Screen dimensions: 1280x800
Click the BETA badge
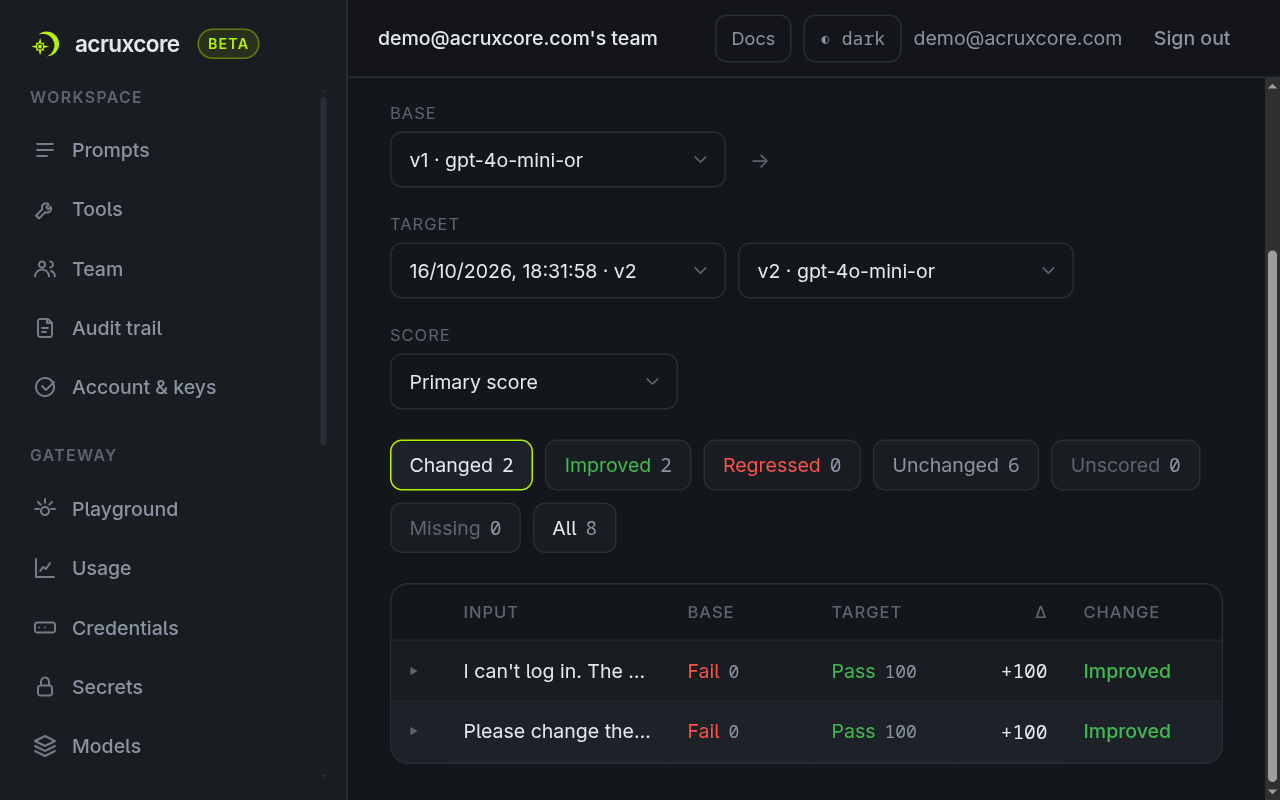[228, 44]
